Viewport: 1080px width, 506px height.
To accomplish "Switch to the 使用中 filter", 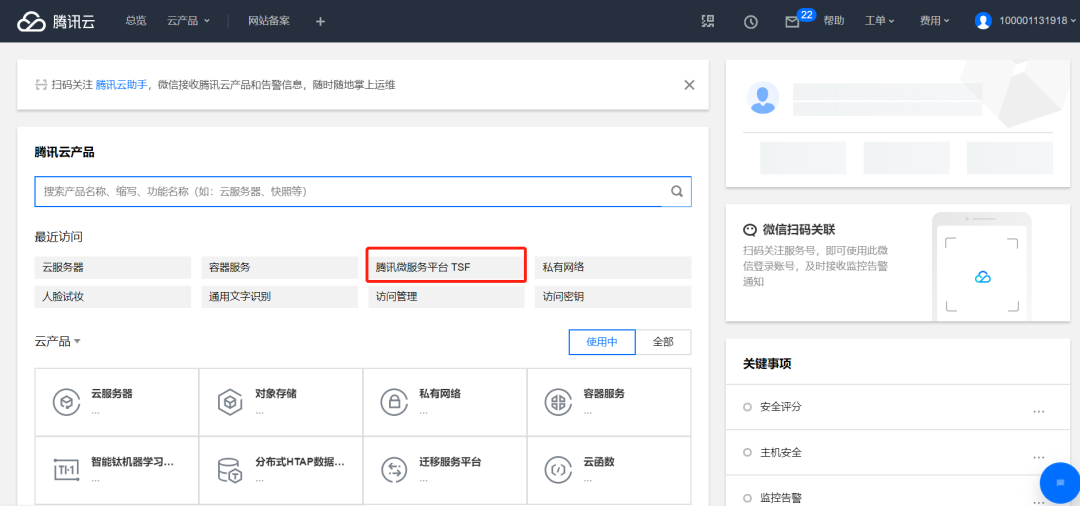I will pyautogui.click(x=602, y=341).
